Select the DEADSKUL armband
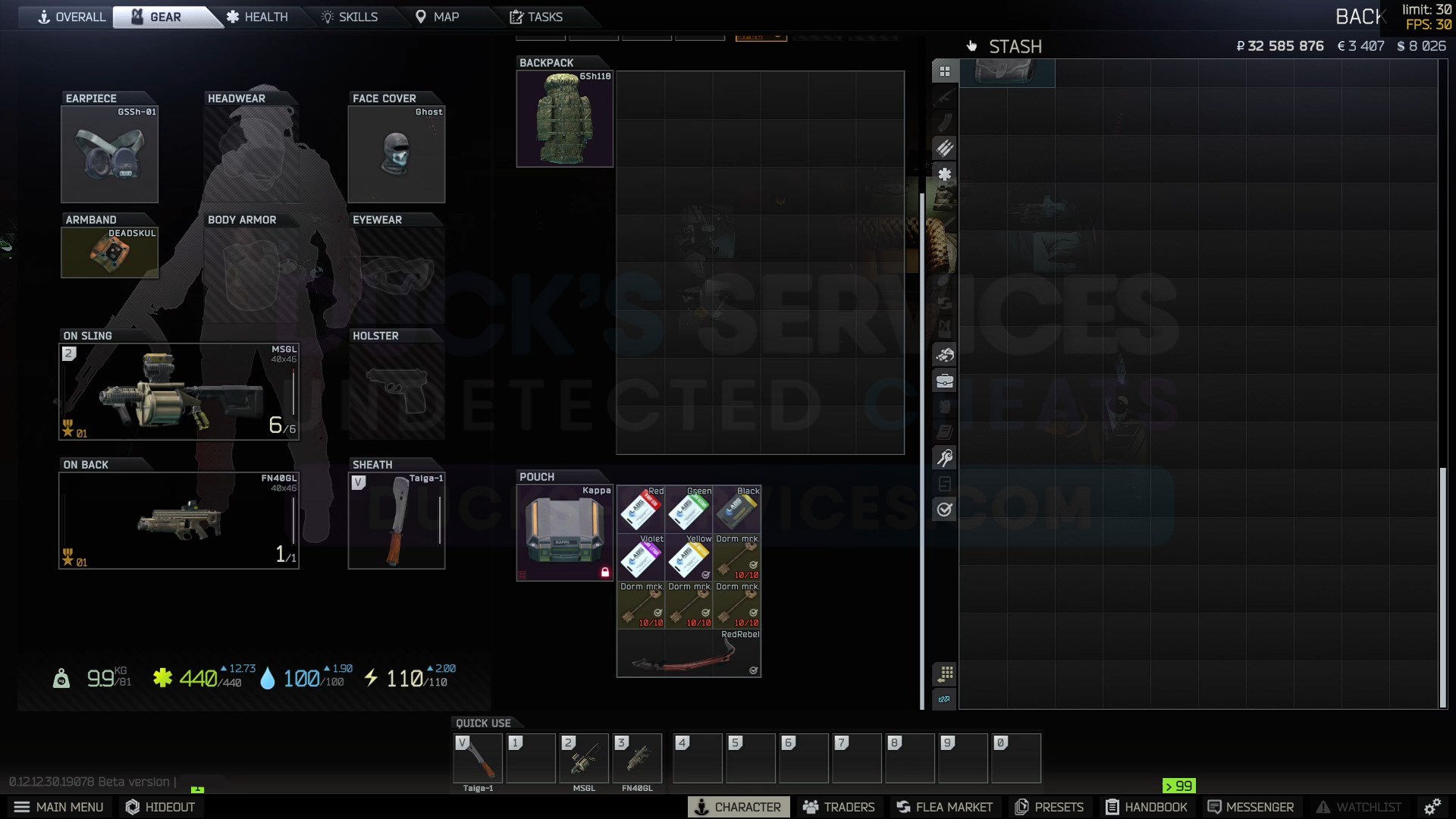The height and width of the screenshot is (819, 1456). pos(110,253)
